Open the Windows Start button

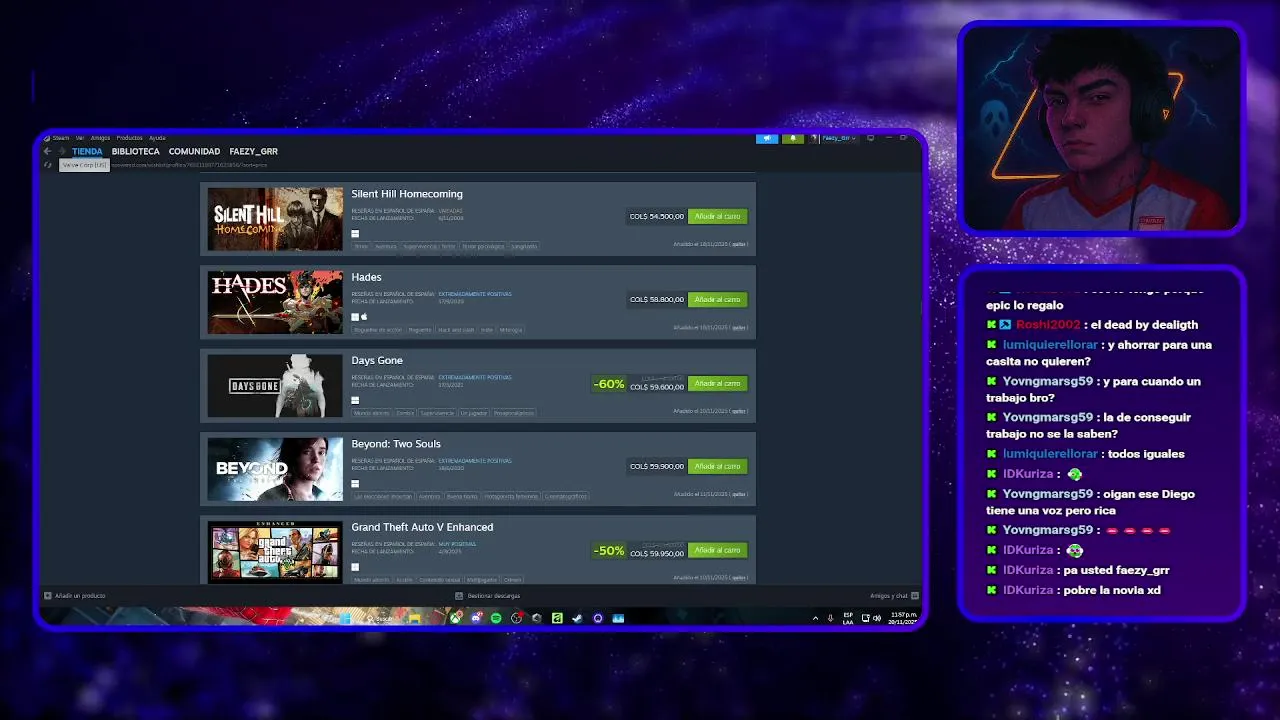point(345,618)
